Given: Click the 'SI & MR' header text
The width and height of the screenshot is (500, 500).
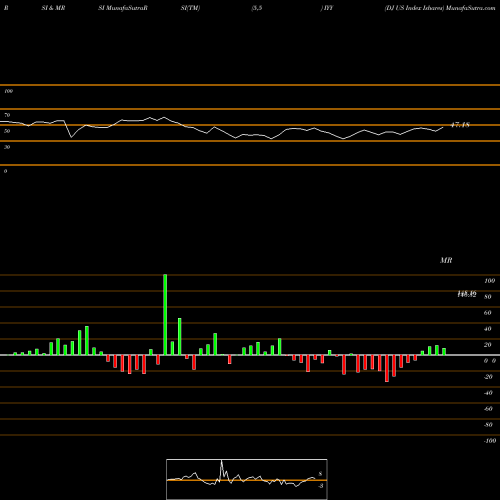Looking at the screenshot, I should coord(53,8).
